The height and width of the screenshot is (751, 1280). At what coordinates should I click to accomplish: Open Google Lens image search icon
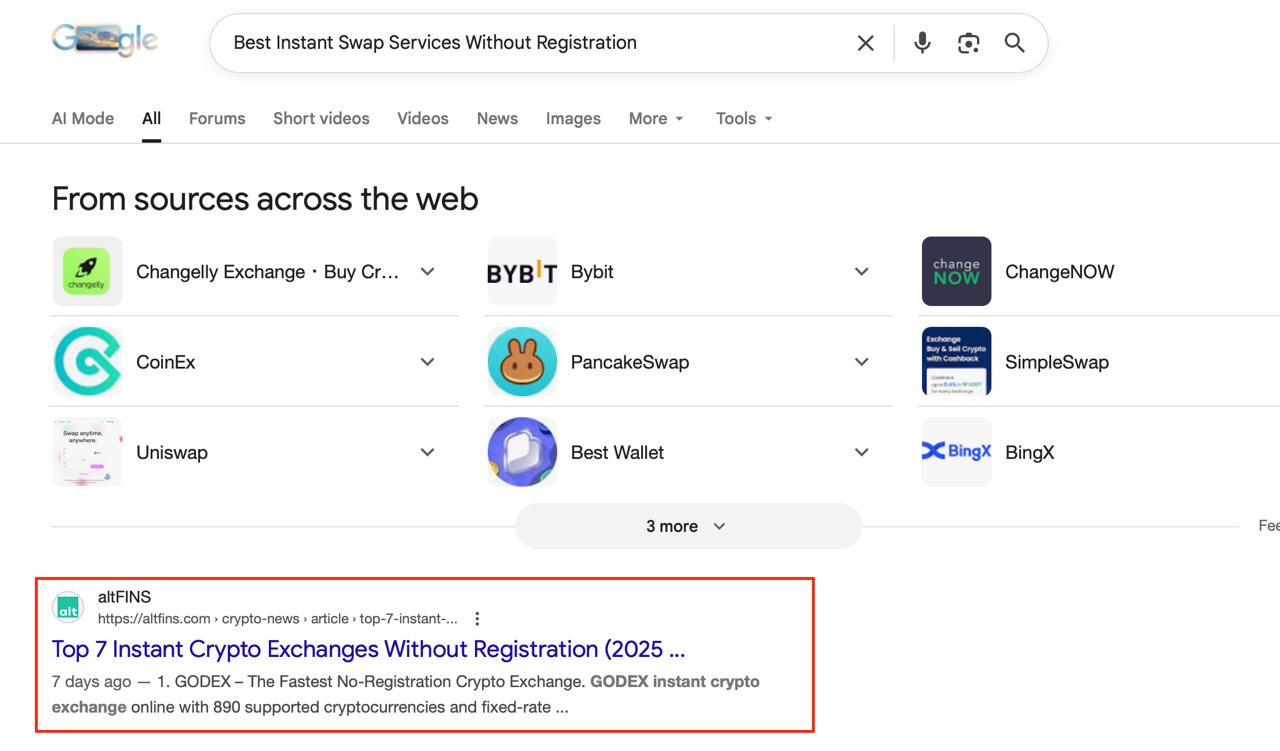pyautogui.click(x=968, y=43)
